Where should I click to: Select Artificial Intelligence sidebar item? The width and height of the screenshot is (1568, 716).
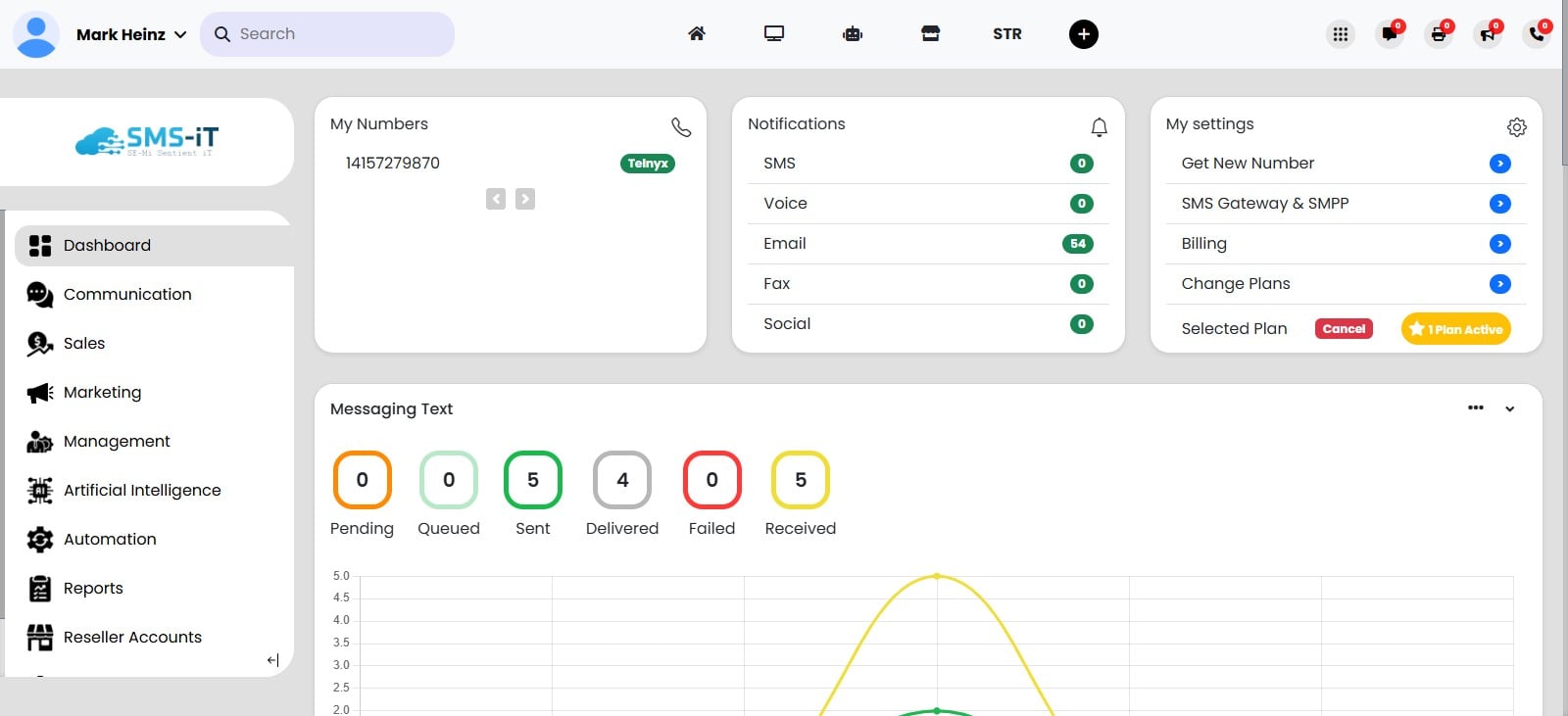142,490
